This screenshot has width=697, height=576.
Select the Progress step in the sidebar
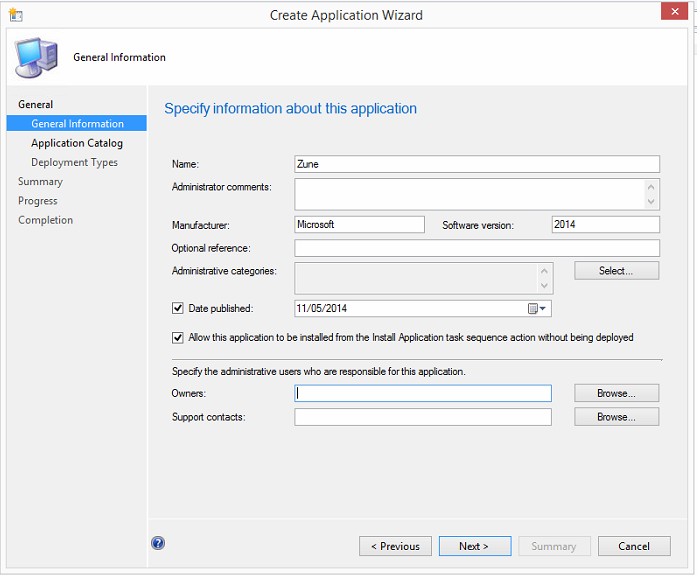pos(37,201)
